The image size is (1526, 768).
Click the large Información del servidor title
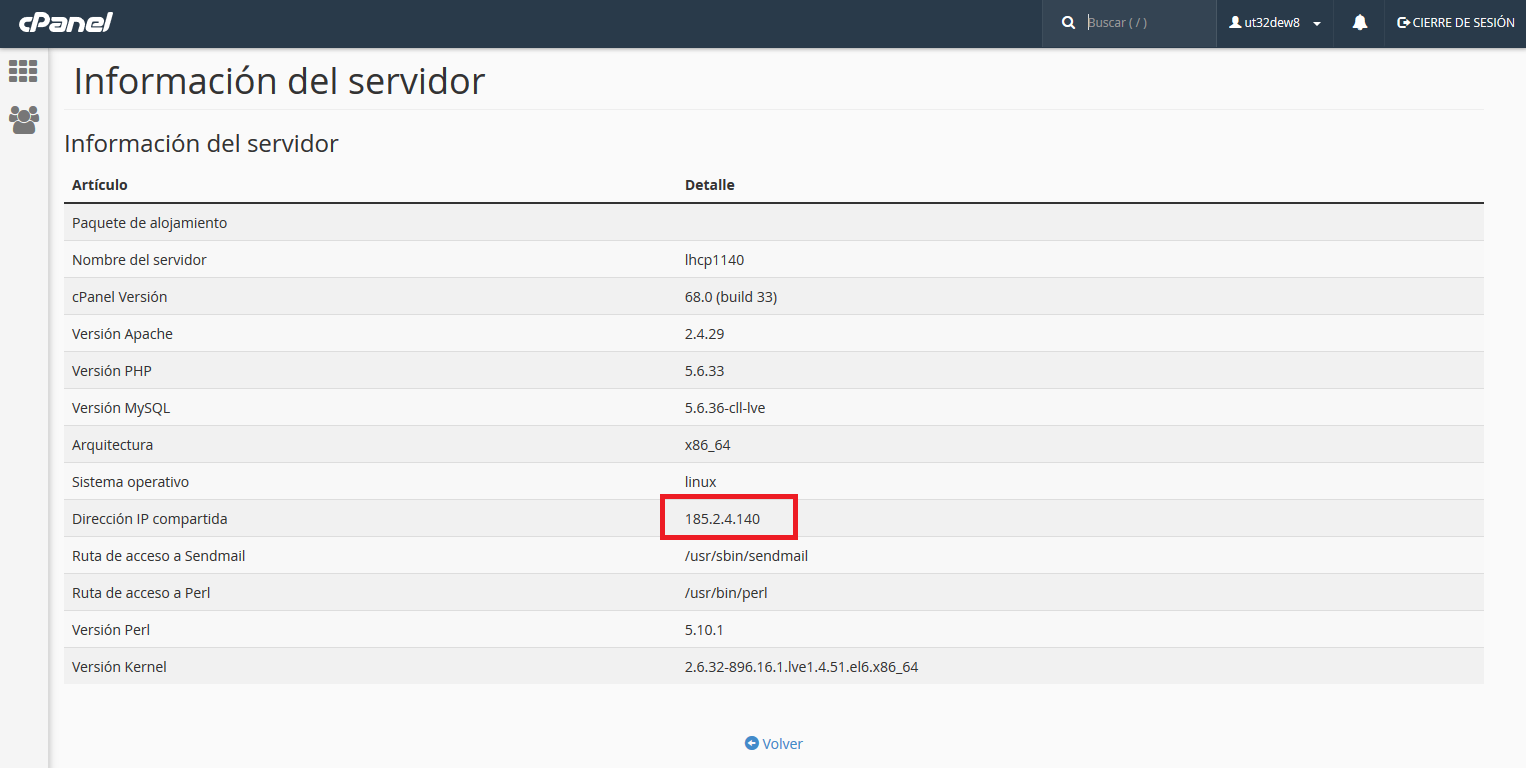click(279, 81)
